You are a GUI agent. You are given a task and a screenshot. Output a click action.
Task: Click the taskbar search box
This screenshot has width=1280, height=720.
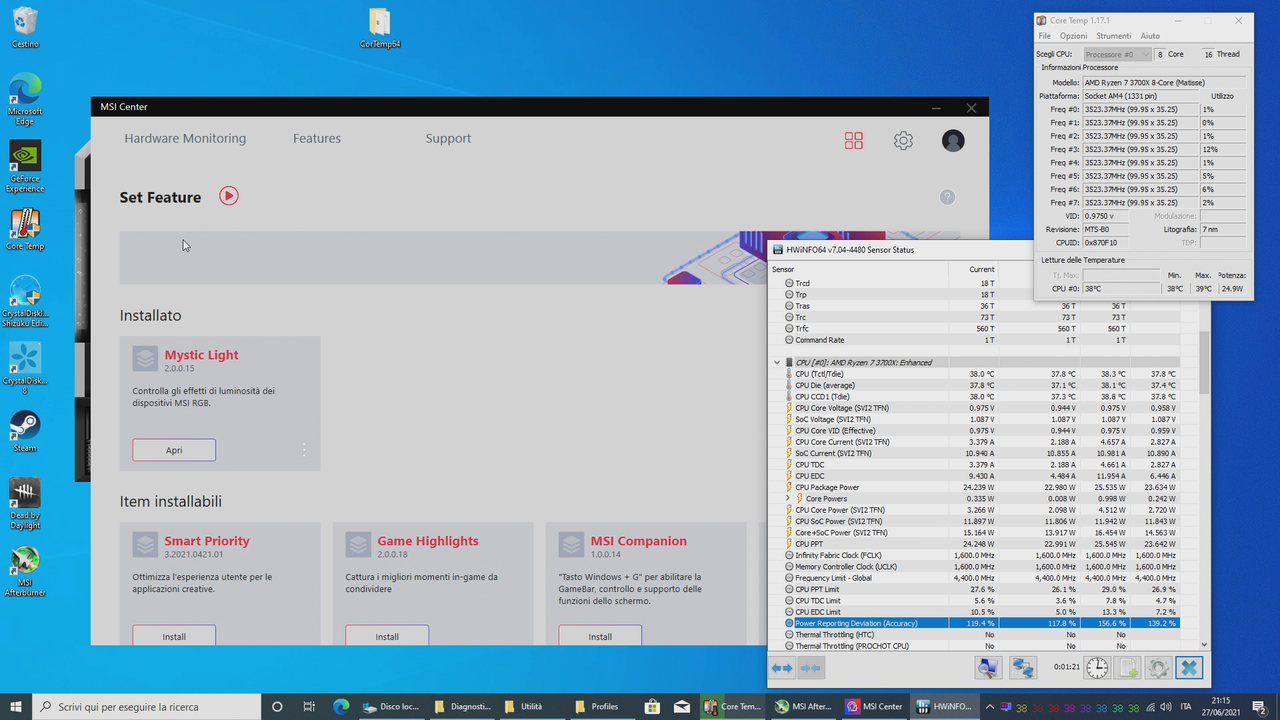point(148,706)
